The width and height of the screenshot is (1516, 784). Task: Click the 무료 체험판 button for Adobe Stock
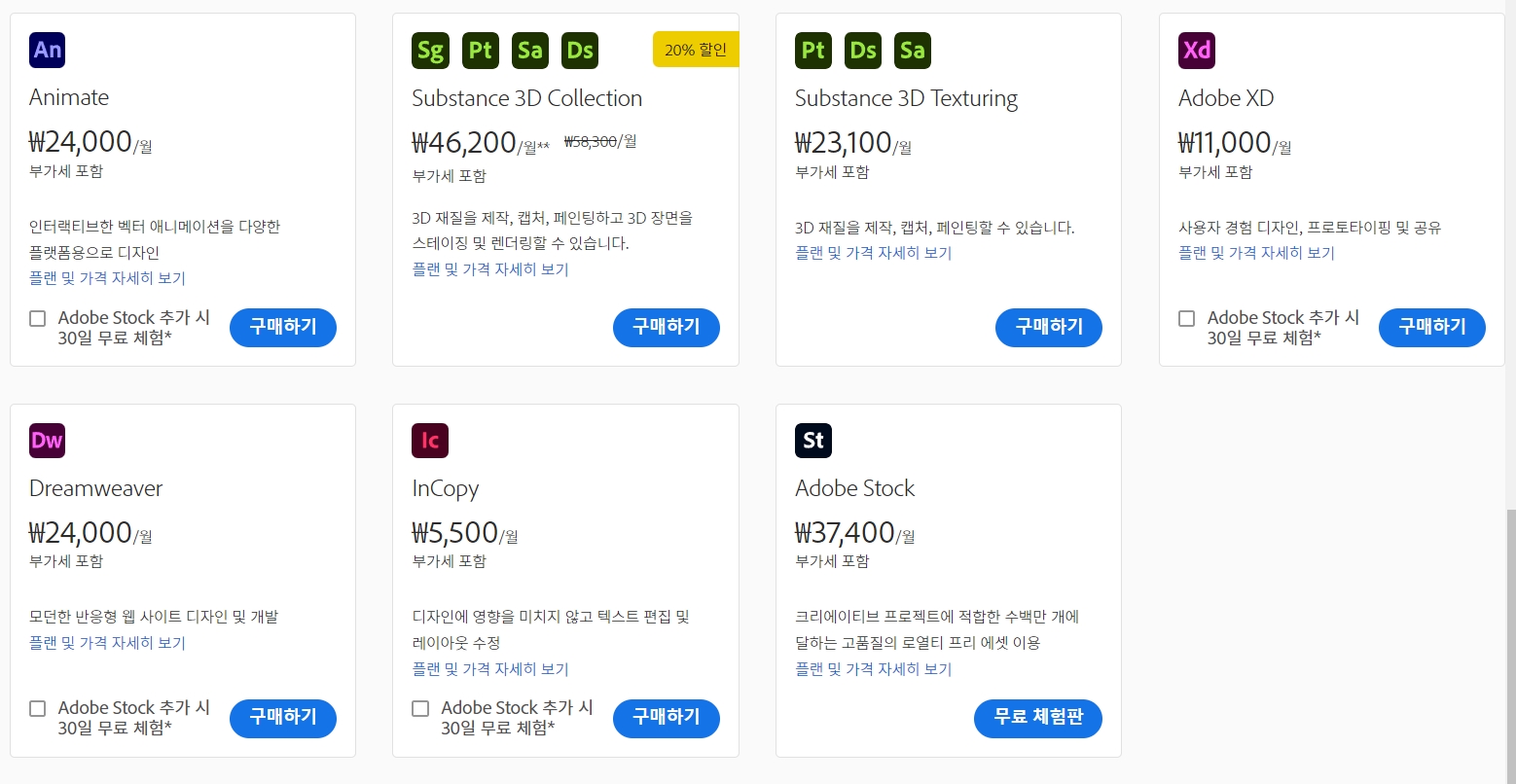pos(1037,719)
